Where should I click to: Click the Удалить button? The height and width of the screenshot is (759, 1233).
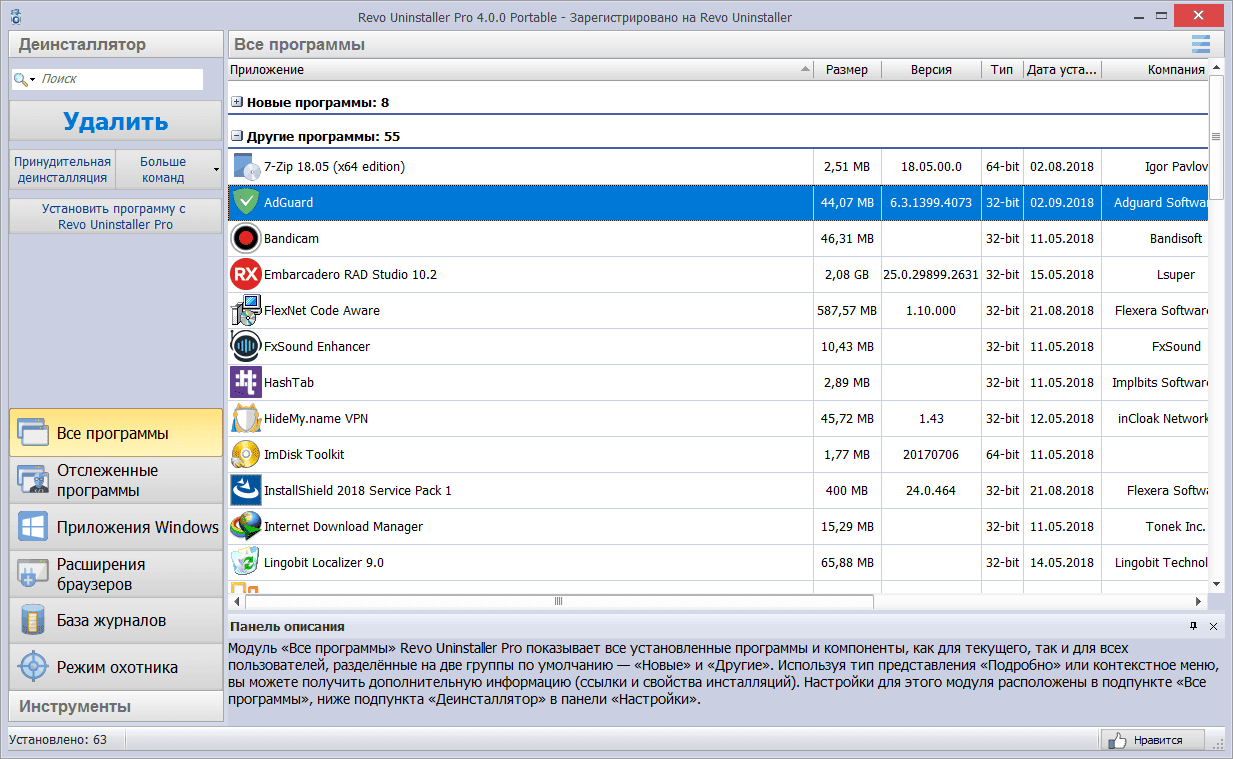114,120
